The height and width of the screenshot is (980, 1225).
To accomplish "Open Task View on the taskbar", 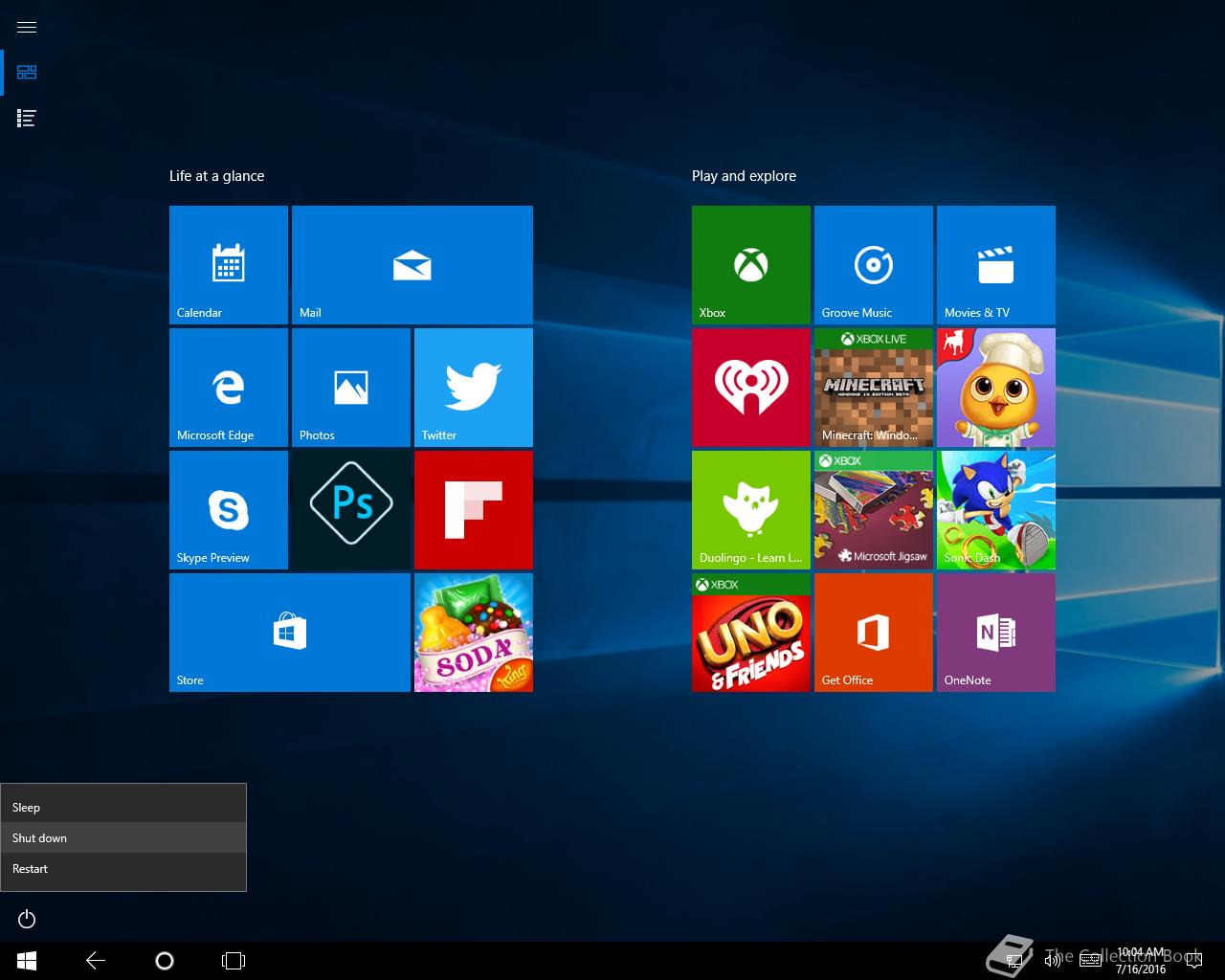I will pyautogui.click(x=234, y=960).
